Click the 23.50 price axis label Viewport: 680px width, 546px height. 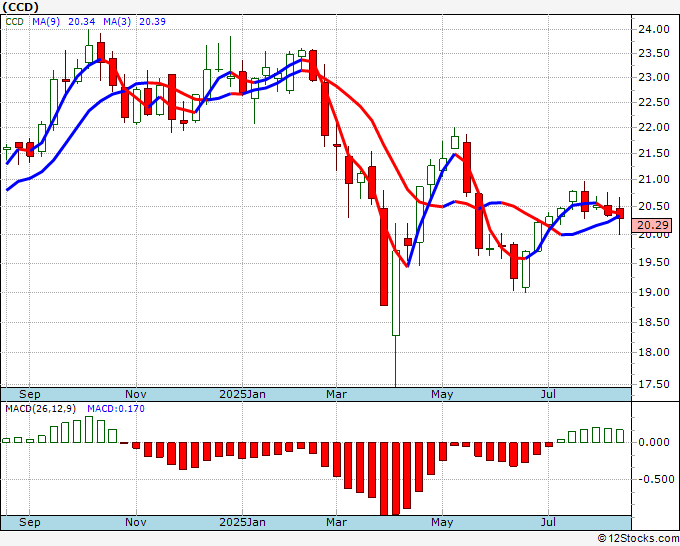point(654,54)
